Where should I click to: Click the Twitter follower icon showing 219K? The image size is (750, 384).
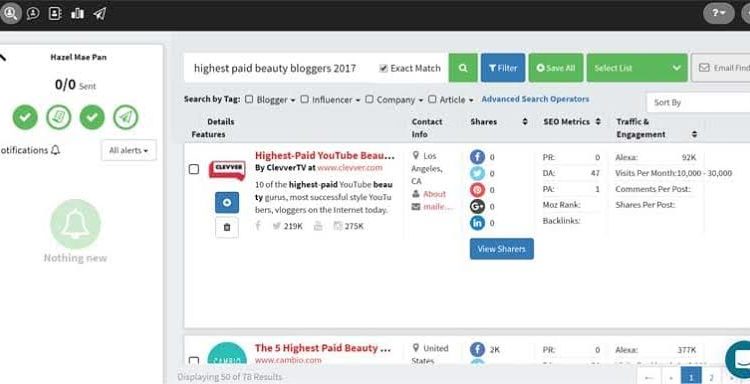[276, 226]
